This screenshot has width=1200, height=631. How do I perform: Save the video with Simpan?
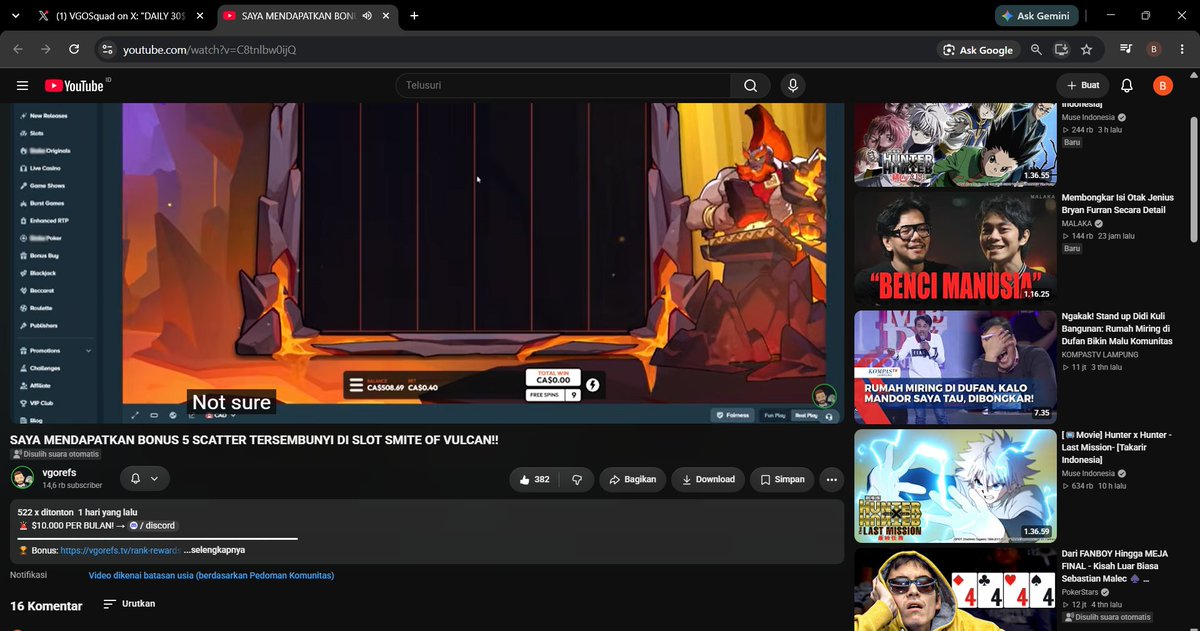click(x=782, y=480)
